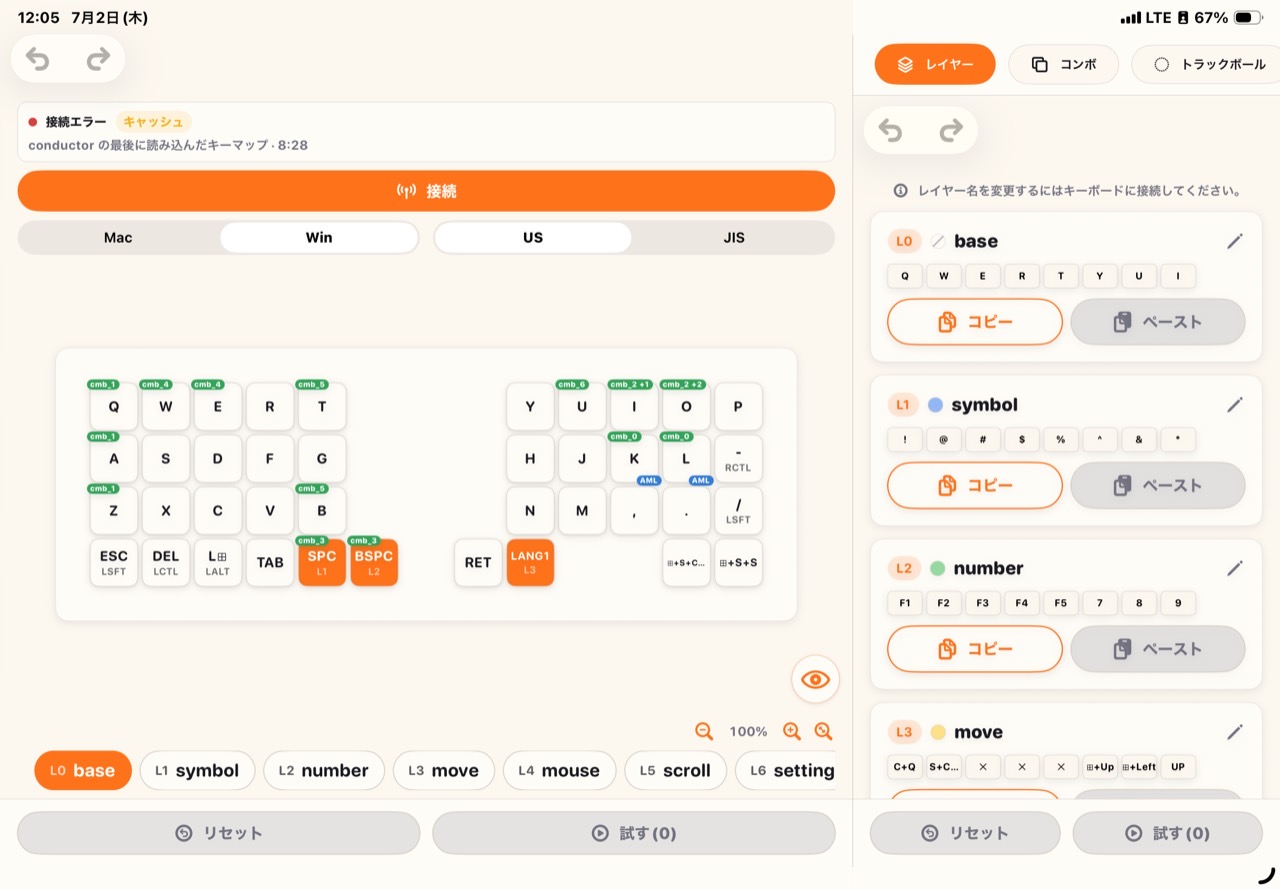Screen dimensions: 1280x889
Task: Tap the blue color dot of the symbol layer
Action: (x=935, y=405)
